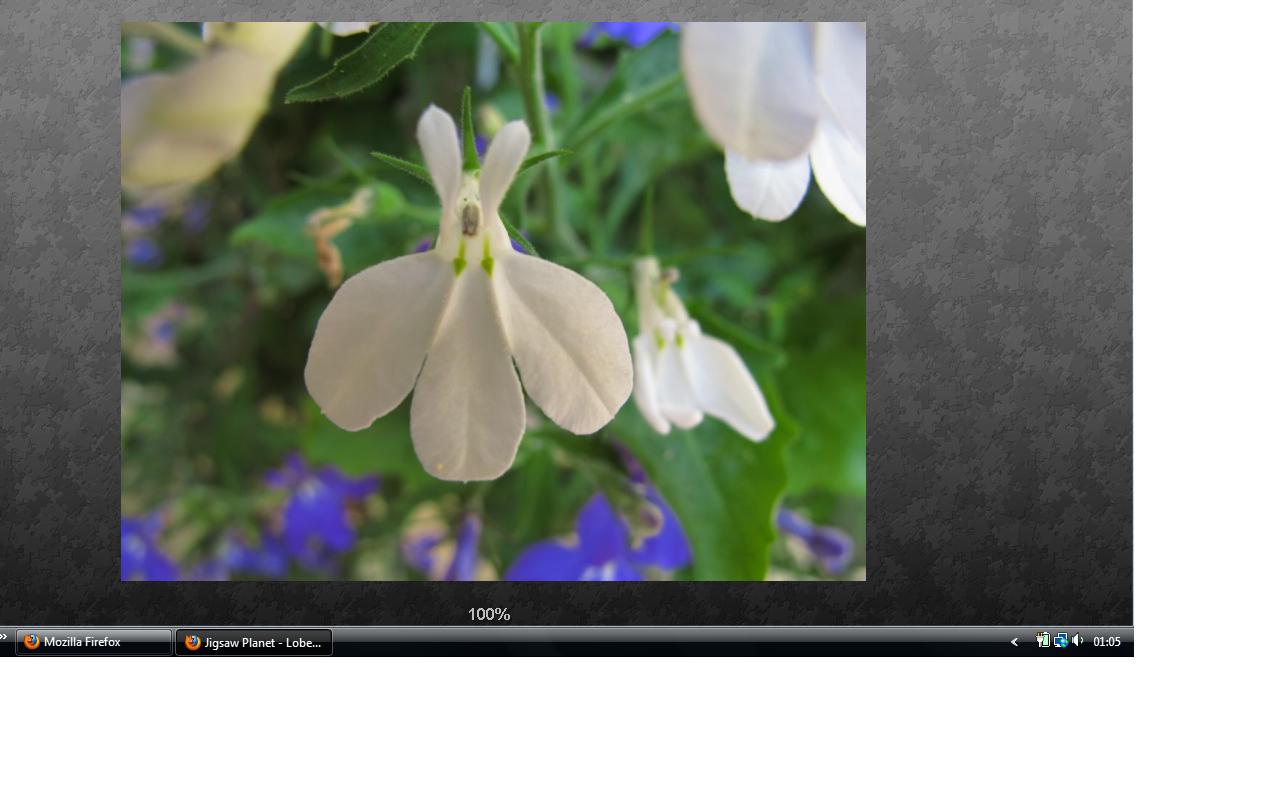Viewport: 1280px width, 800px height.
Task: Click the volume speaker icon
Action: tap(1078, 641)
